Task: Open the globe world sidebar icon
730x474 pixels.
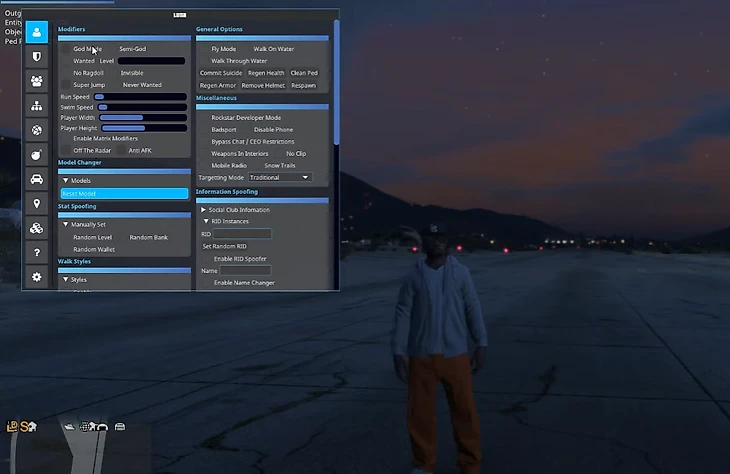Action: click(37, 130)
